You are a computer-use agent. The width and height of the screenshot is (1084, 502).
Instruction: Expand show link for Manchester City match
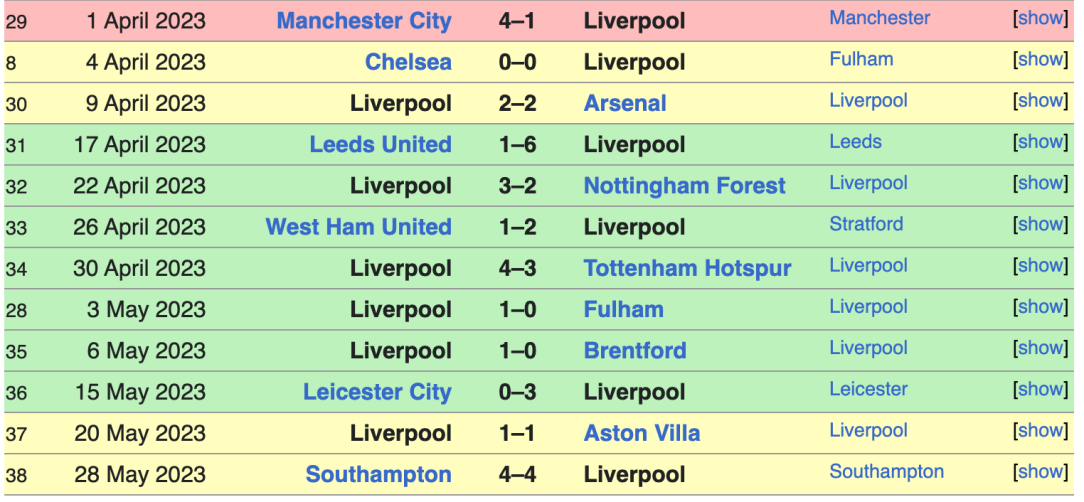[x=1040, y=18]
